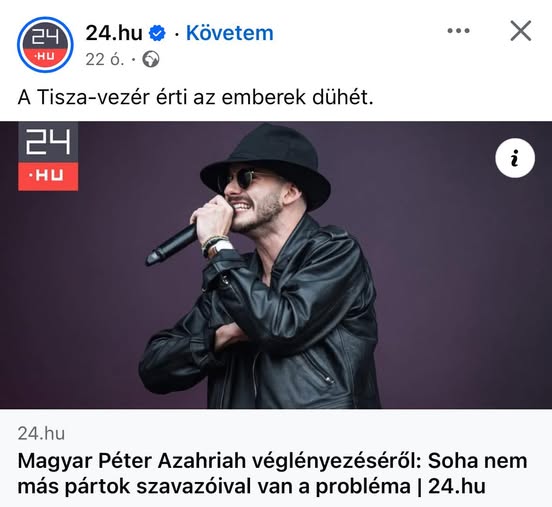Open the article photo of the singer
The width and height of the screenshot is (552, 507).
click(x=276, y=265)
